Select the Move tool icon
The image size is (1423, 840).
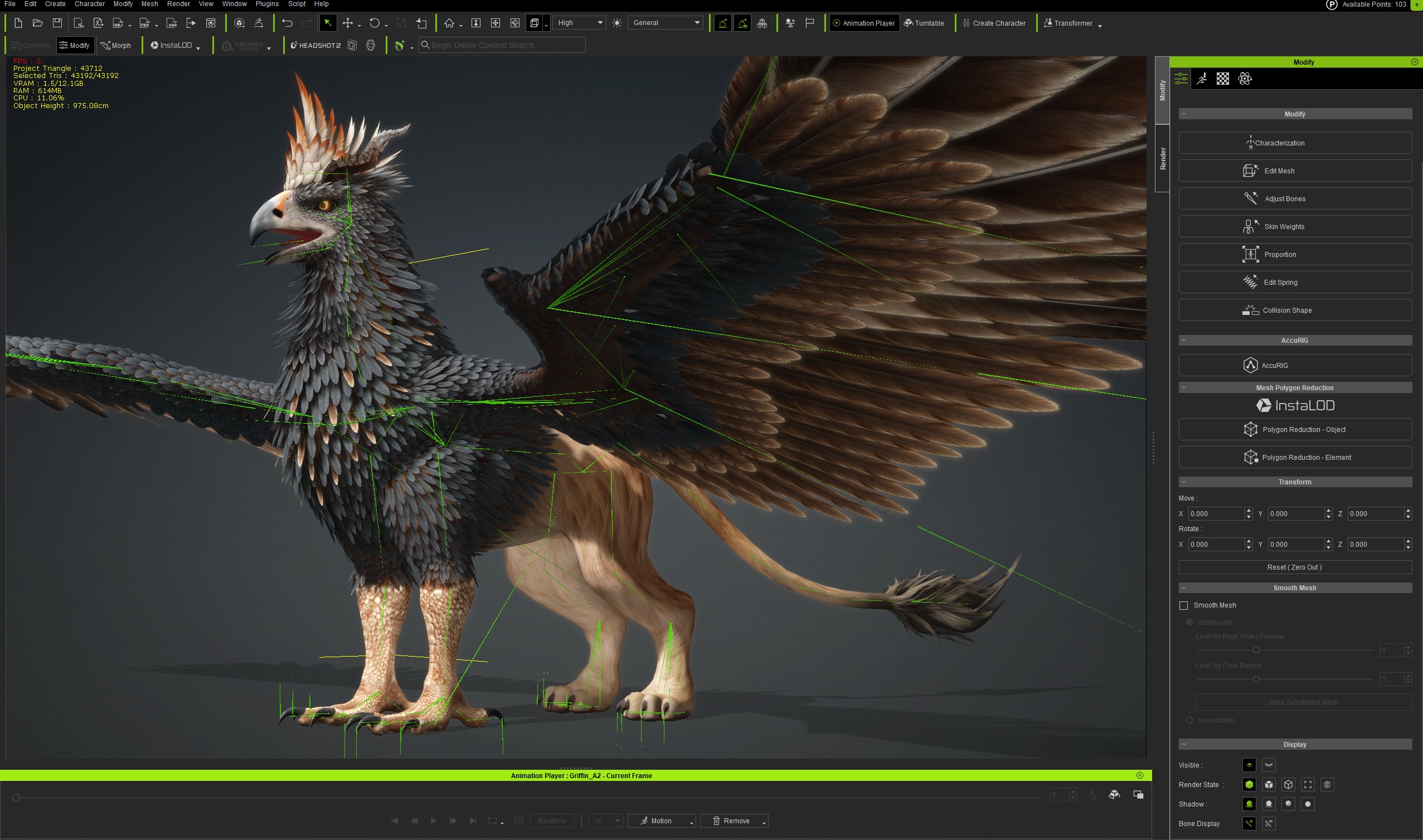(348, 23)
